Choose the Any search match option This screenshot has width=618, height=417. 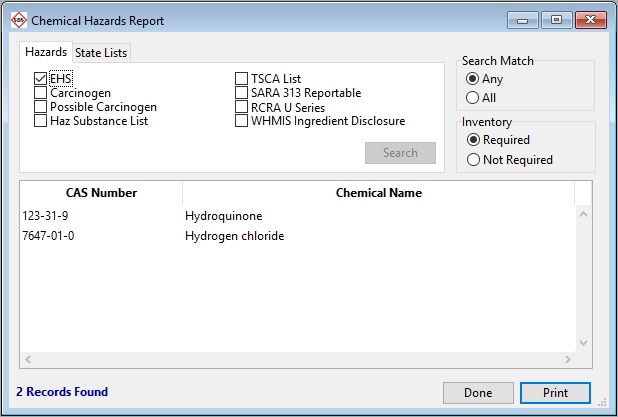click(473, 79)
